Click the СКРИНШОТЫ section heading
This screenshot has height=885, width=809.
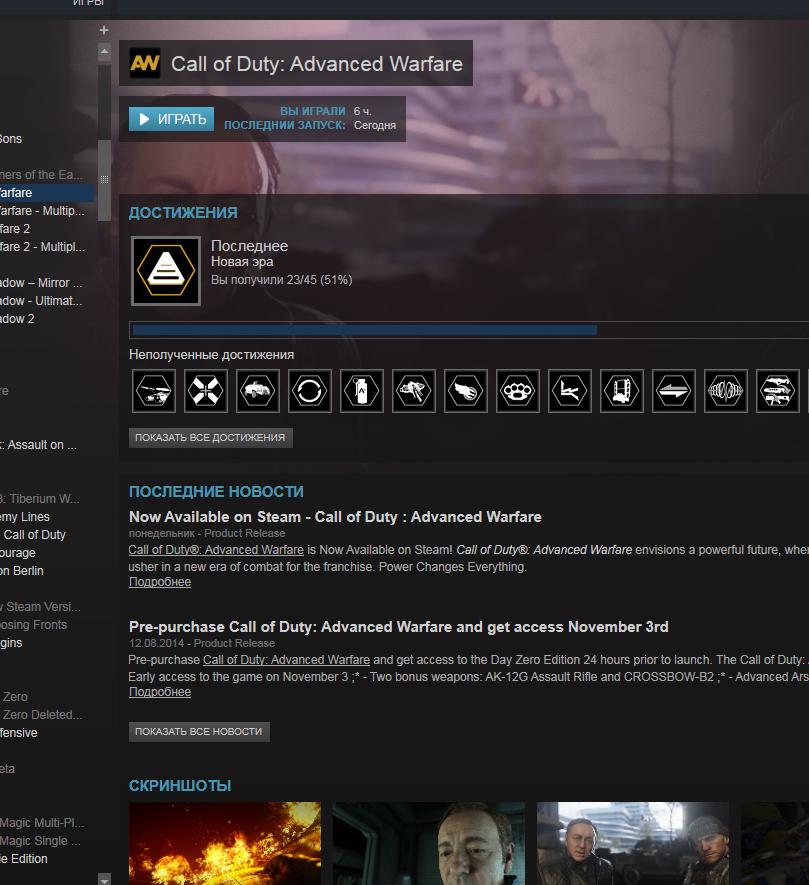click(x=180, y=786)
